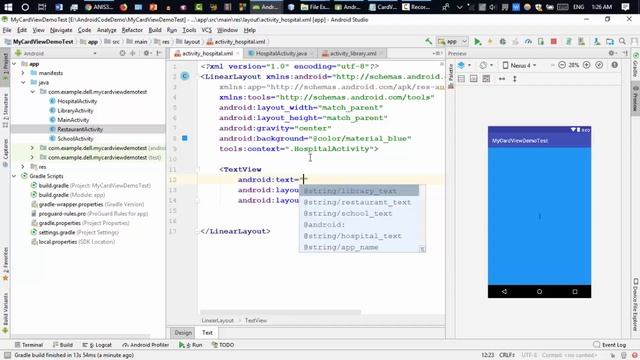640x360 pixels.
Task: Select the design plus blueprint view icon
Action: tap(486, 78)
